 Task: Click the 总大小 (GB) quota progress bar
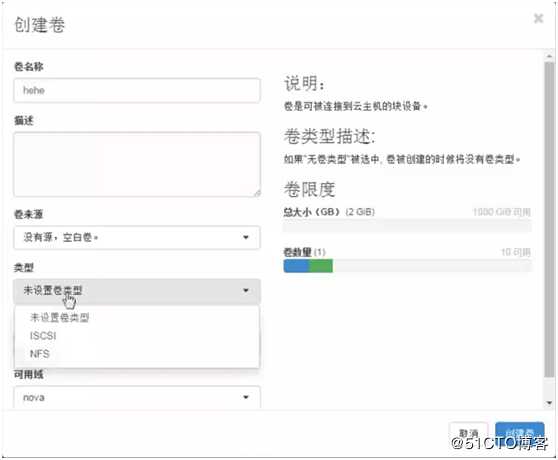point(407,226)
